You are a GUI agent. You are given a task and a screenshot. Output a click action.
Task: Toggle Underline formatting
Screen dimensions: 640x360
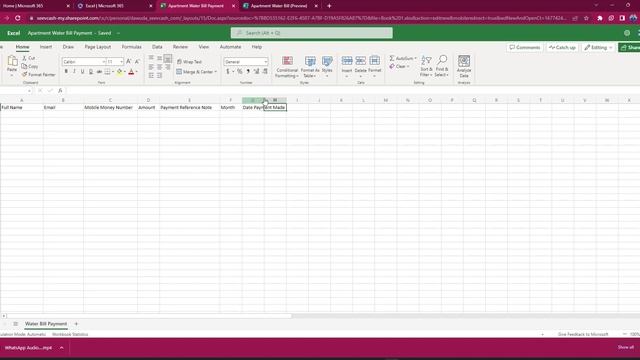click(82, 72)
